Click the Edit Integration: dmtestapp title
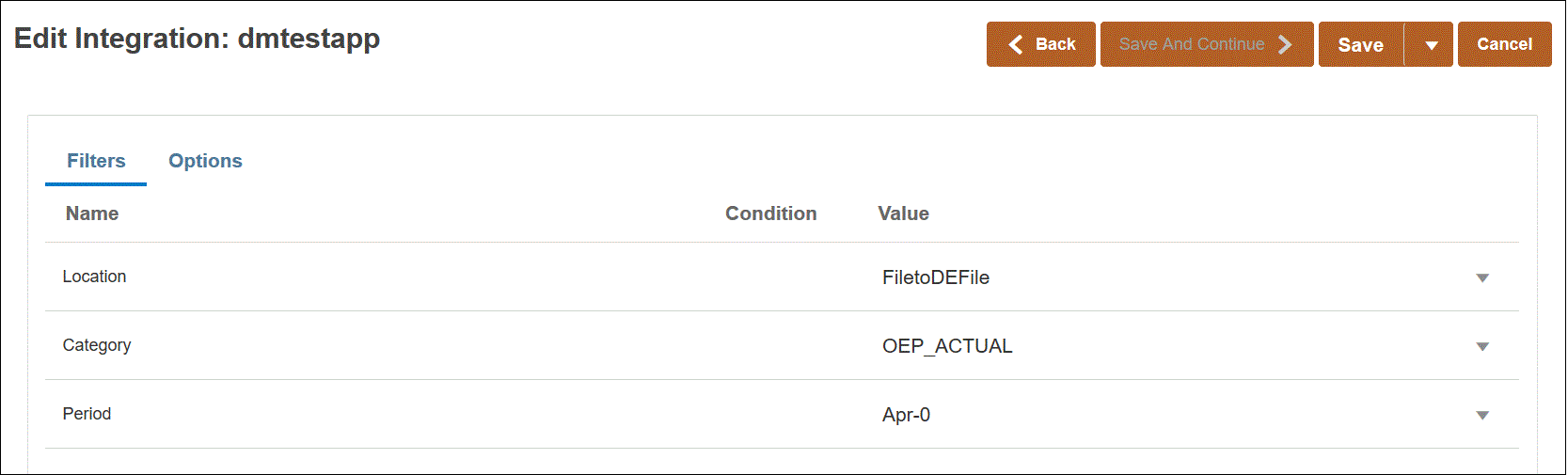 point(197,39)
